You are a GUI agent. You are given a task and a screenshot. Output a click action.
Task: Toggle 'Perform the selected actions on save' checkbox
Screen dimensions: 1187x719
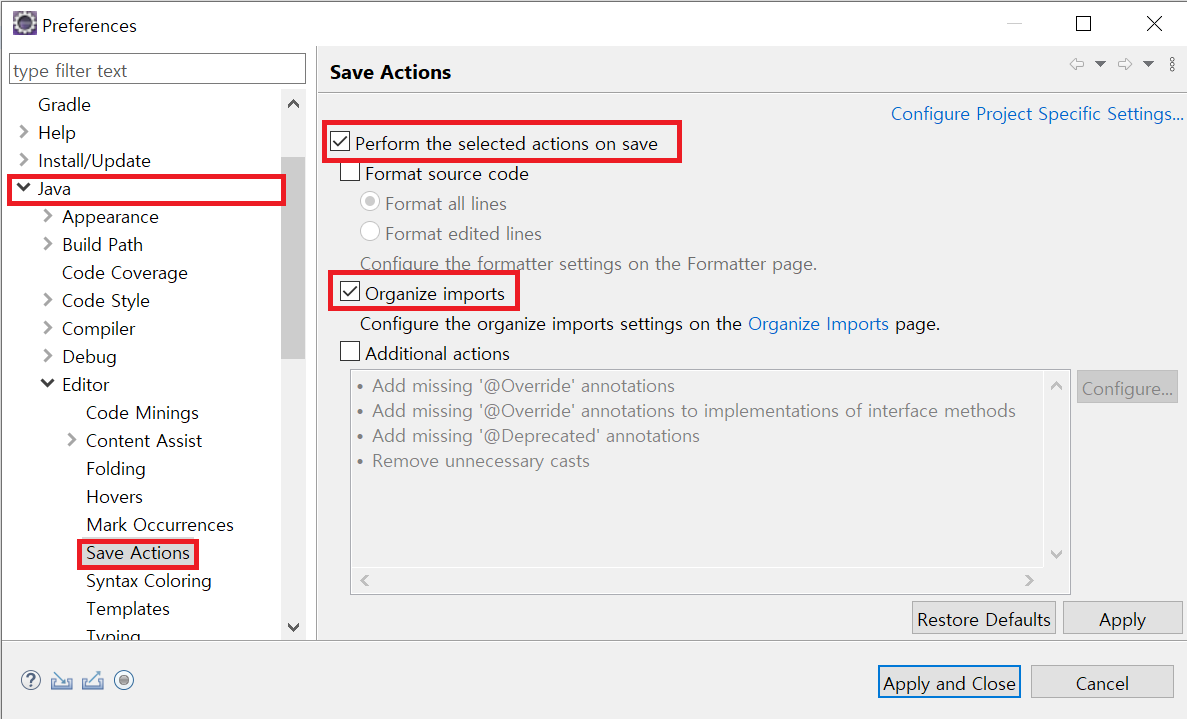point(340,142)
